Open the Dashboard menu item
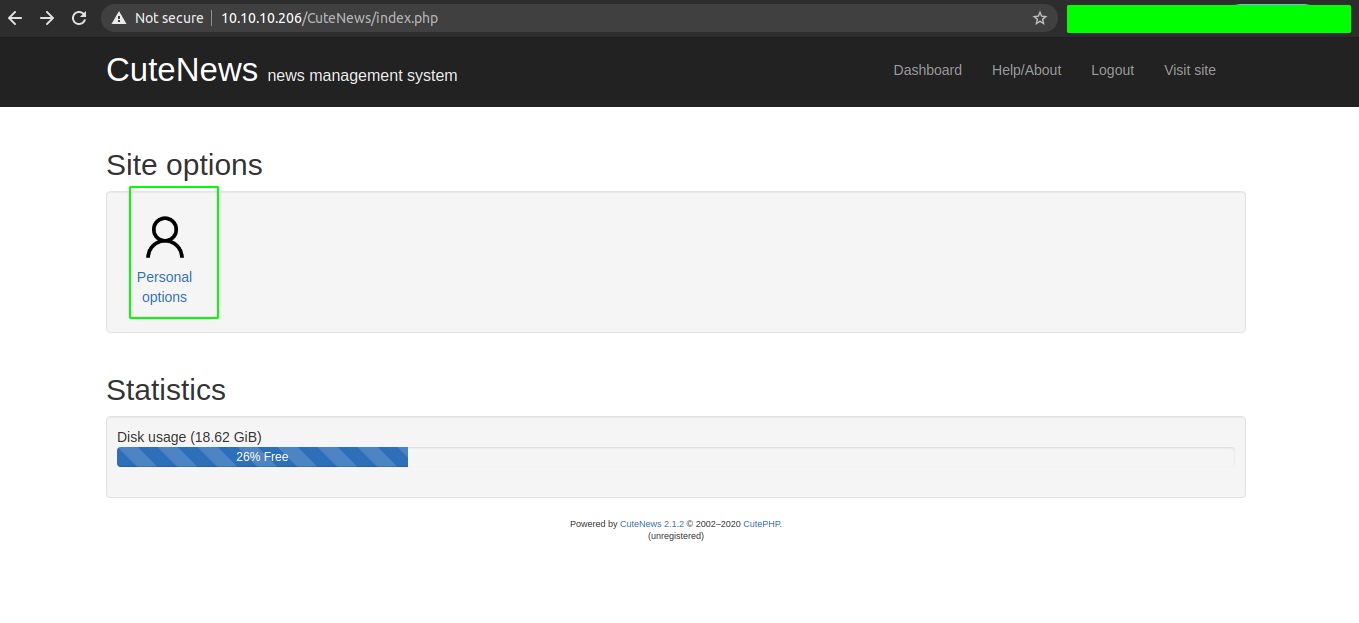 [x=928, y=70]
